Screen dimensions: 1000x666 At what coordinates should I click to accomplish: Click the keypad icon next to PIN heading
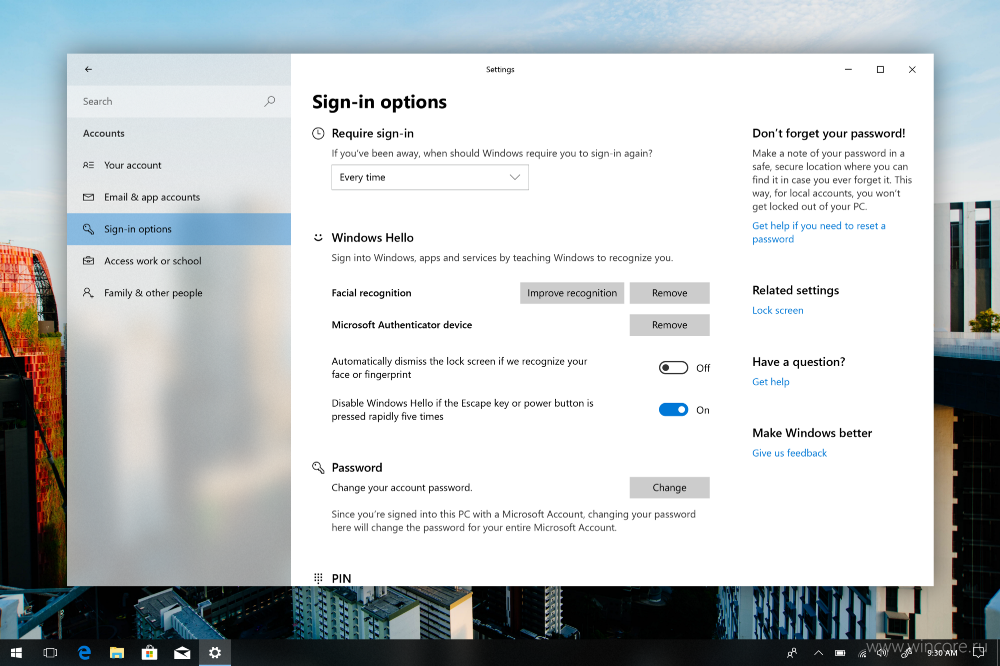click(x=318, y=579)
